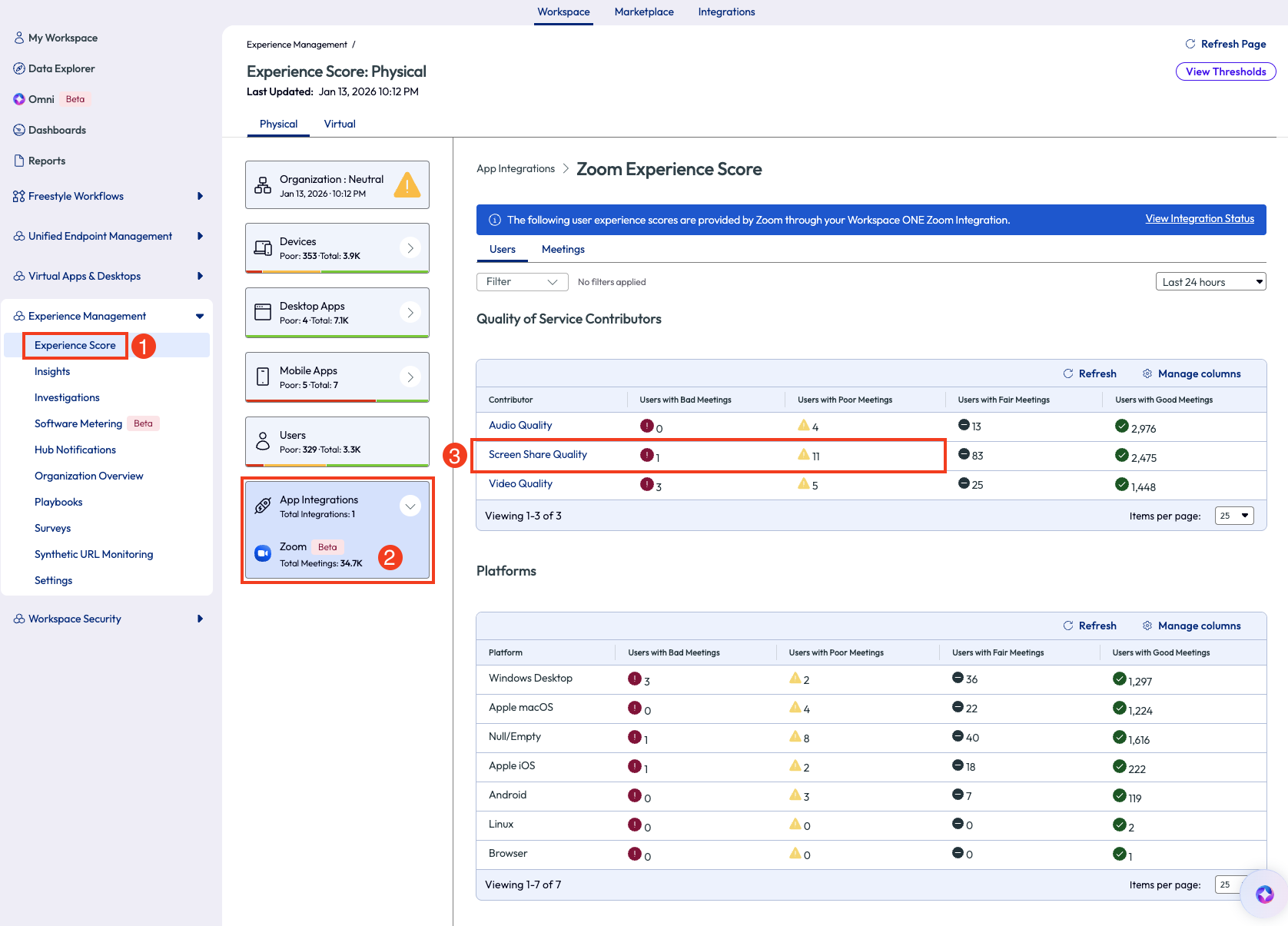1288x926 pixels.
Task: Click the View Thresholds button
Action: tap(1225, 71)
